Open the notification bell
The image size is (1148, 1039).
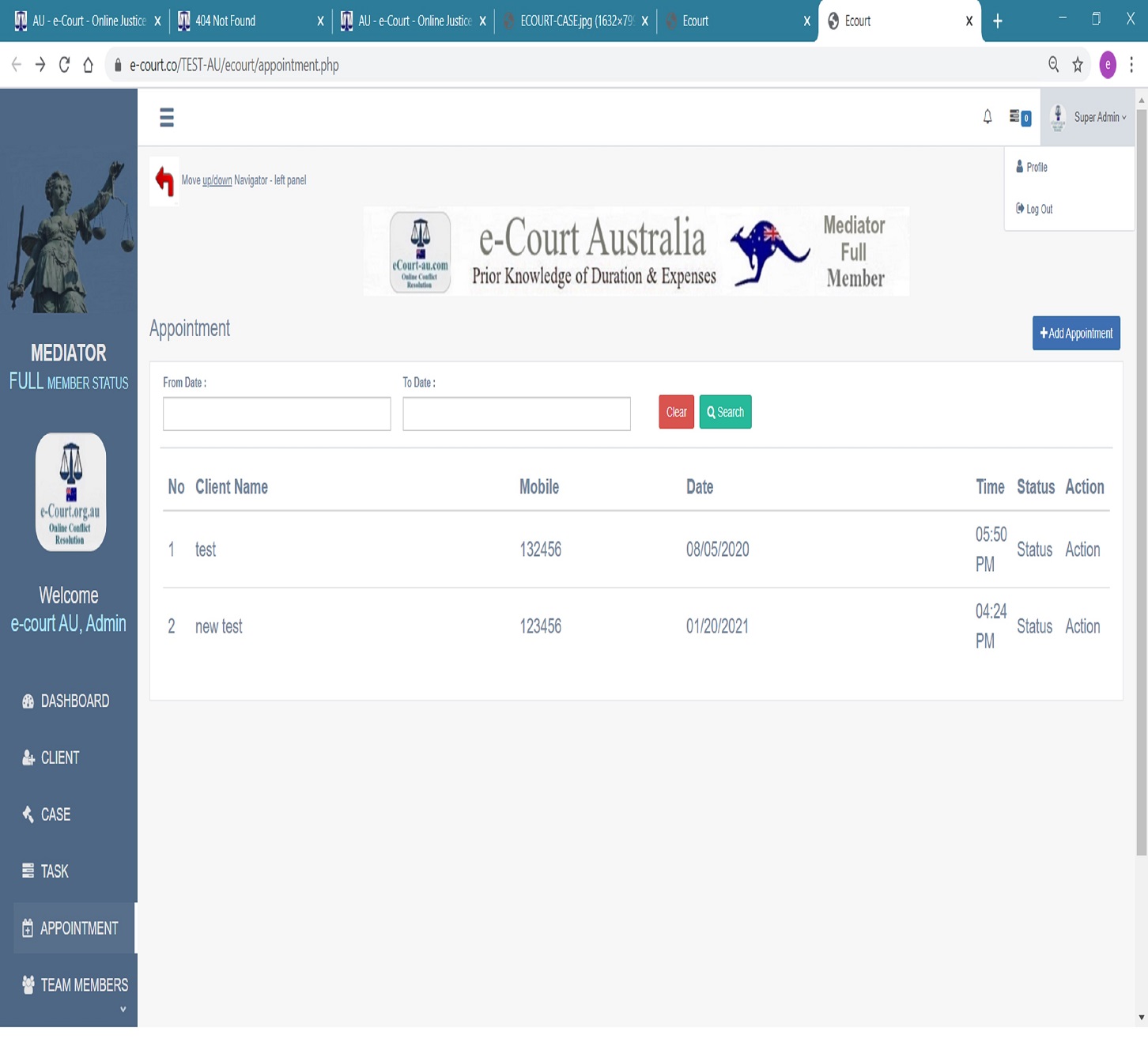point(987,117)
